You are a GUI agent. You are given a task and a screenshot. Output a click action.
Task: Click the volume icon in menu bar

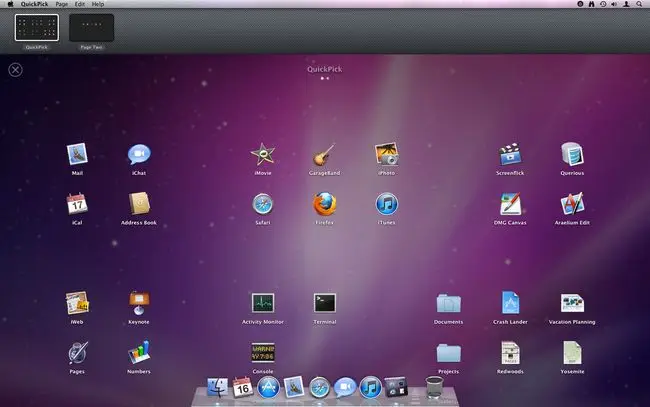coord(614,4)
